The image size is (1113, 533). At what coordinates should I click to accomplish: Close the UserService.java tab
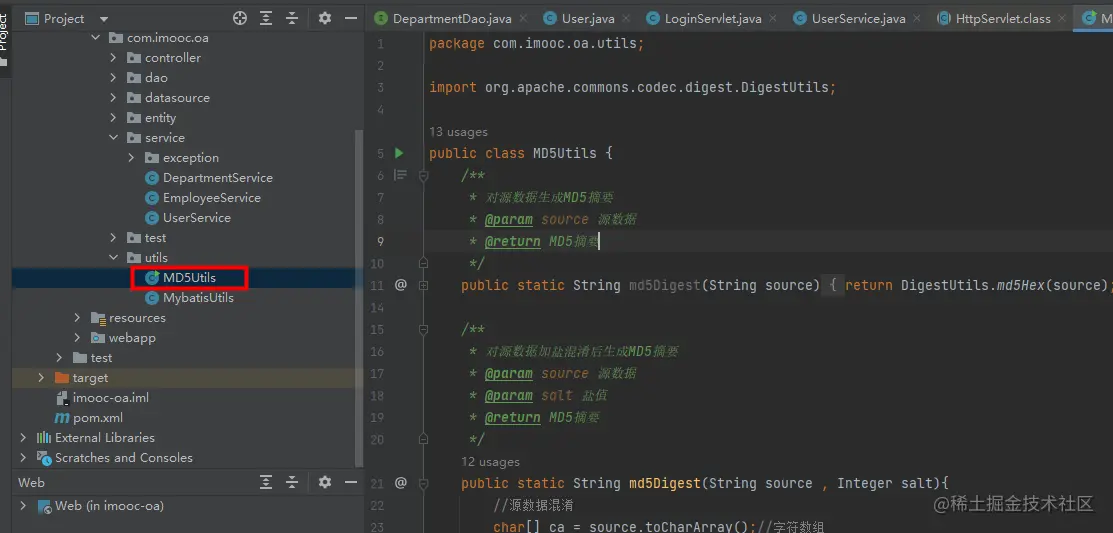[919, 19]
